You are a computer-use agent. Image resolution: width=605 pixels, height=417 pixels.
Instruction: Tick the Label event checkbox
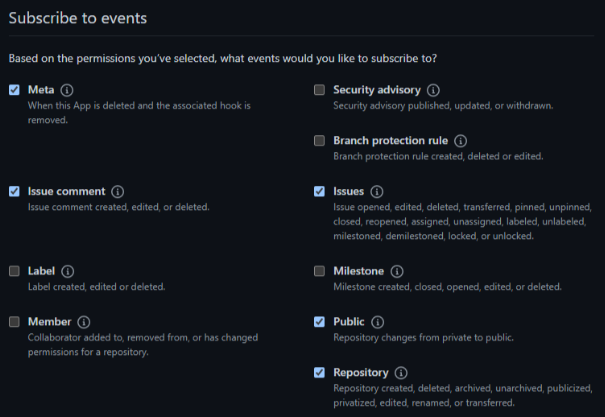pyautogui.click(x=14, y=271)
